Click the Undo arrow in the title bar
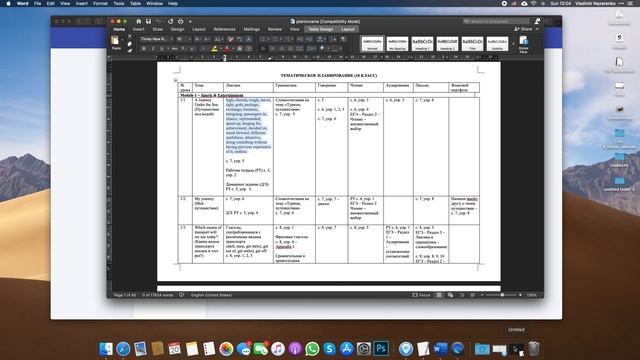 159,21
